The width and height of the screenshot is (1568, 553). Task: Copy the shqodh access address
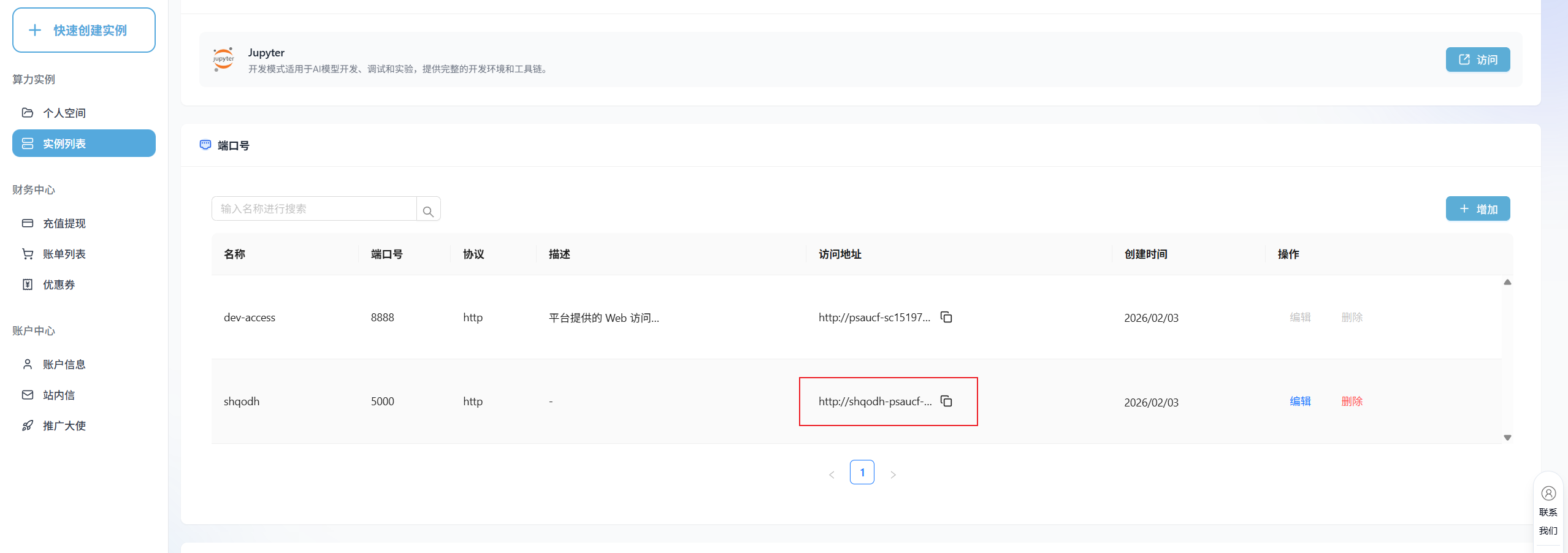[x=946, y=401]
